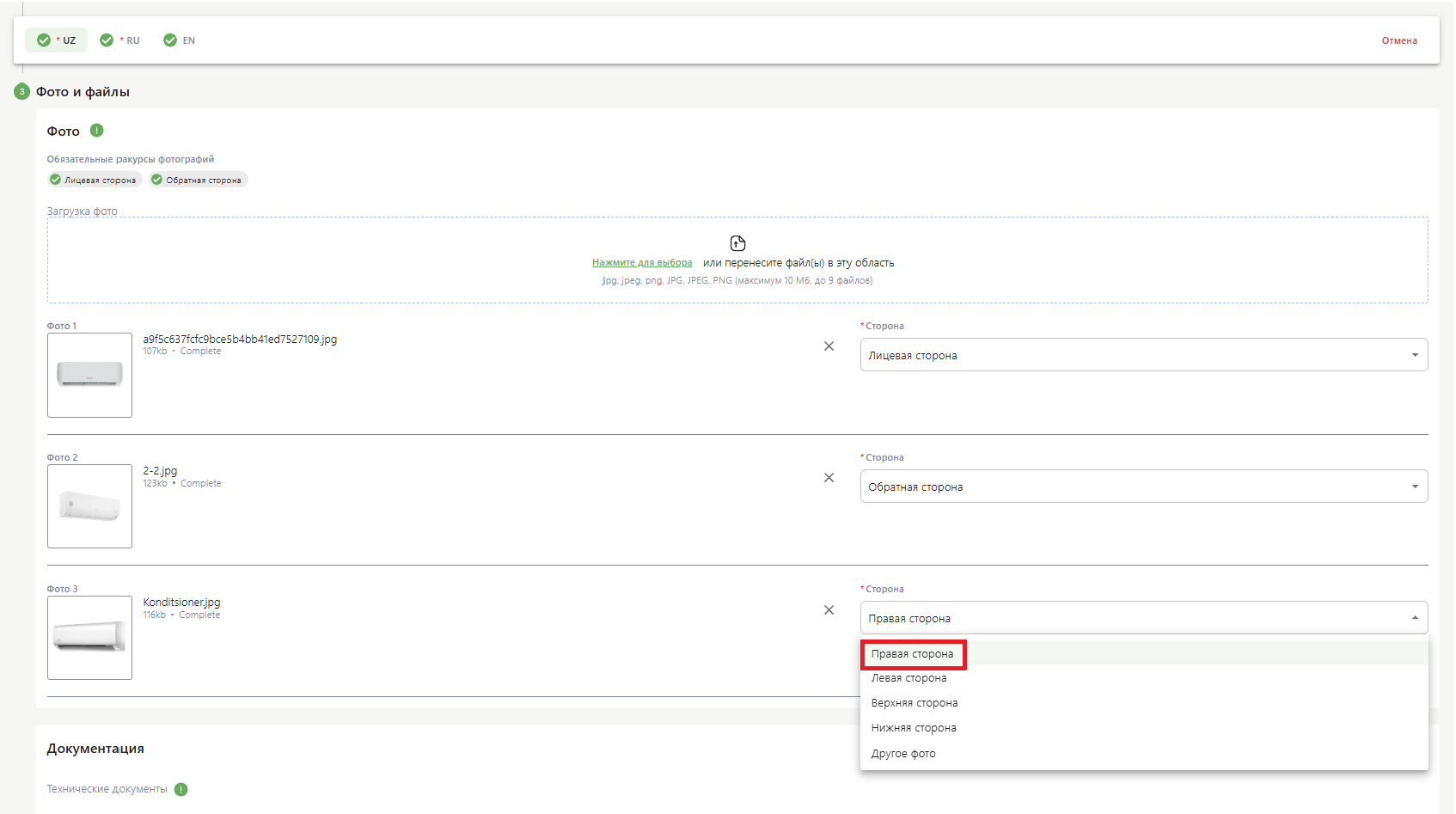
Task: Click the info icon beside Технические документы
Action: (x=181, y=789)
